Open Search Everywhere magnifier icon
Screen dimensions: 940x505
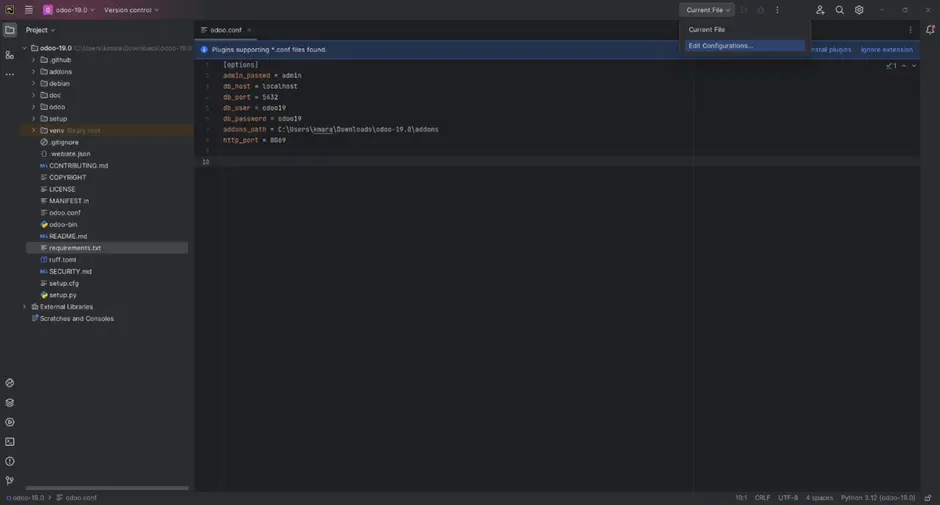[840, 10]
